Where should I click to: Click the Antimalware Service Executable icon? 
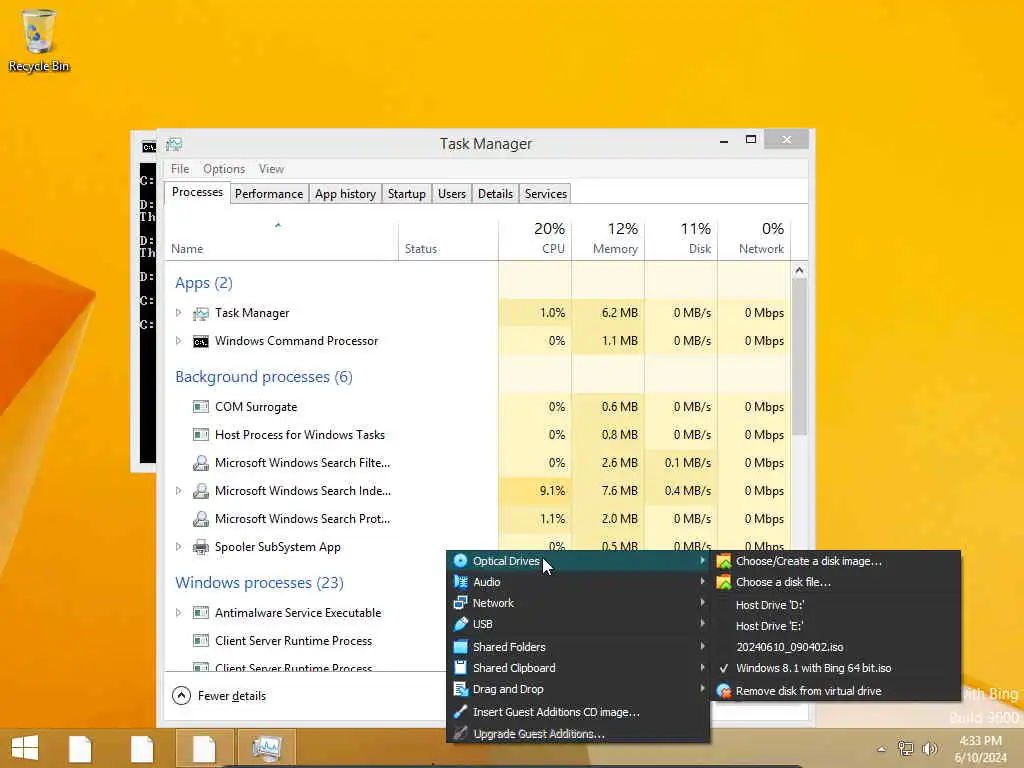(x=200, y=613)
